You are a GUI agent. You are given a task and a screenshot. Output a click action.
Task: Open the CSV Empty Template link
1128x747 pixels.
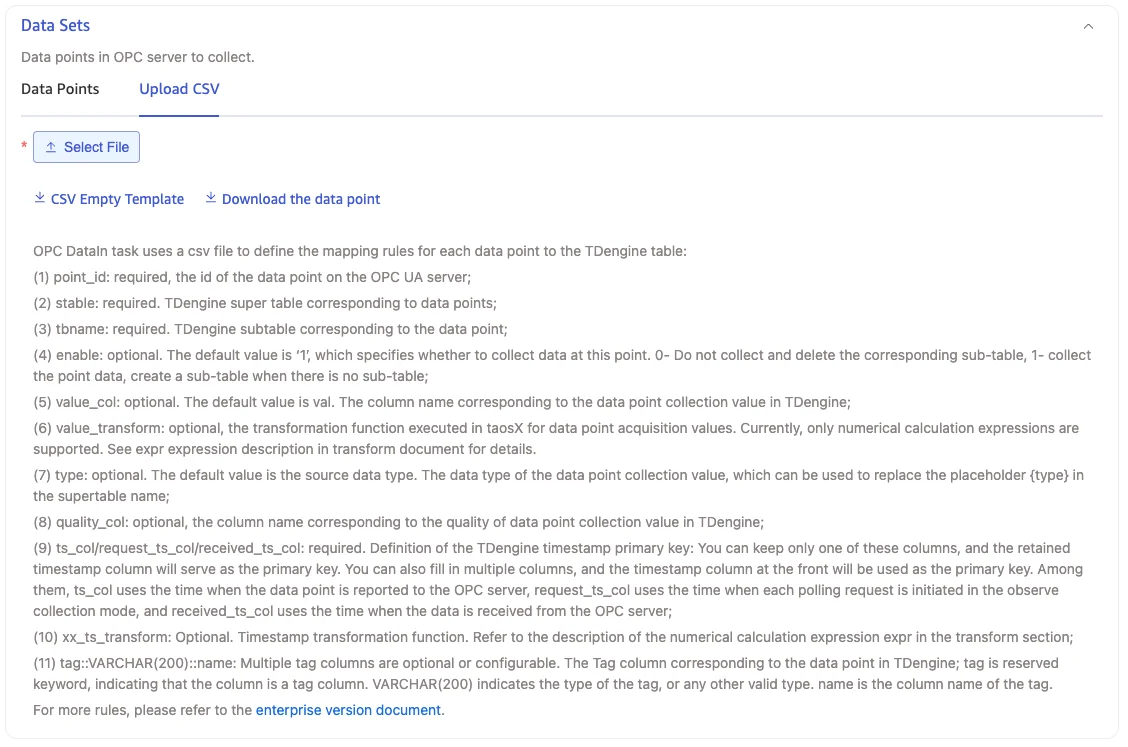(117, 199)
